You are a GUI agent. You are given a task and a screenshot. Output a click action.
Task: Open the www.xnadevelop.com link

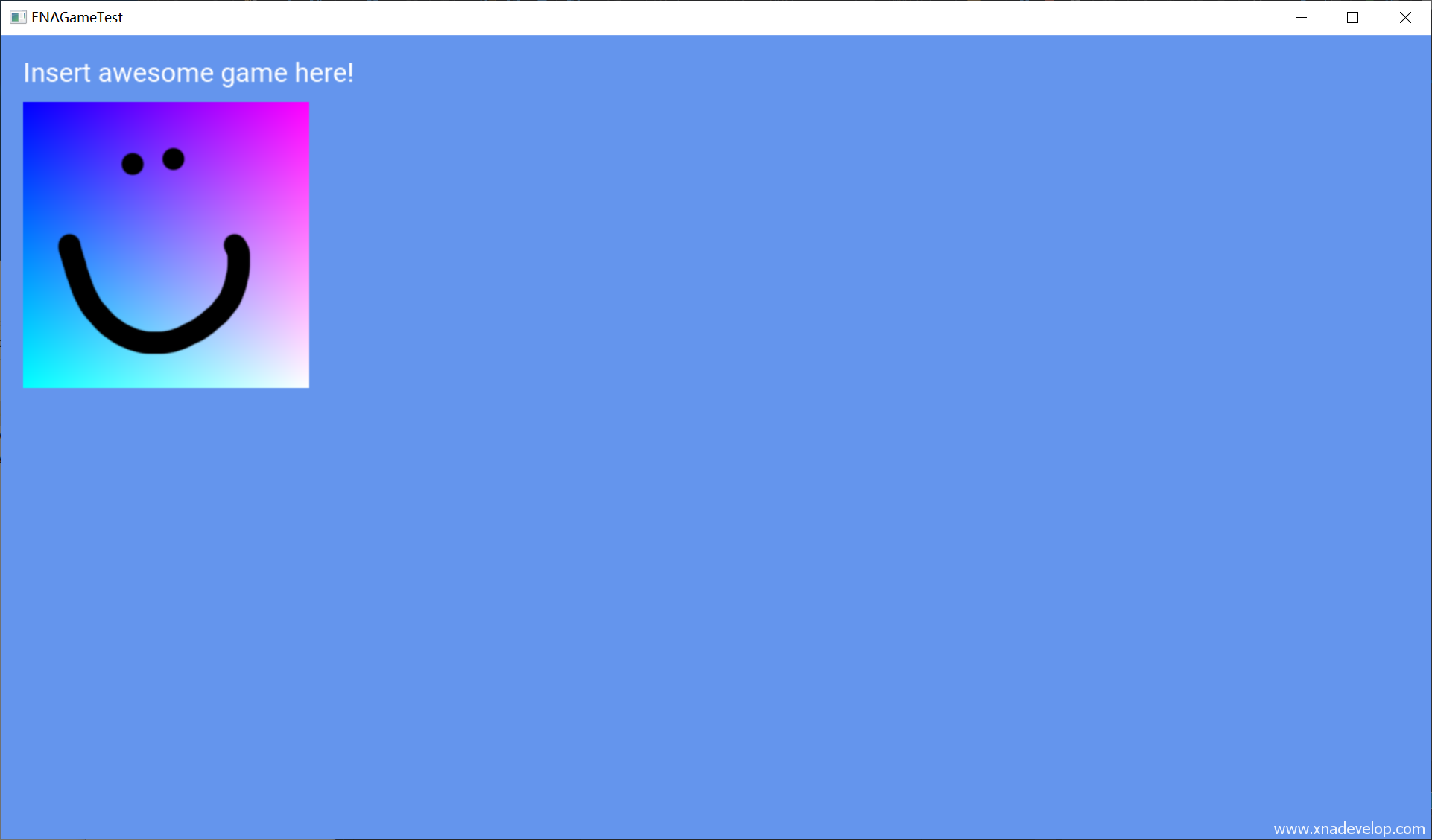pyautogui.click(x=1349, y=828)
